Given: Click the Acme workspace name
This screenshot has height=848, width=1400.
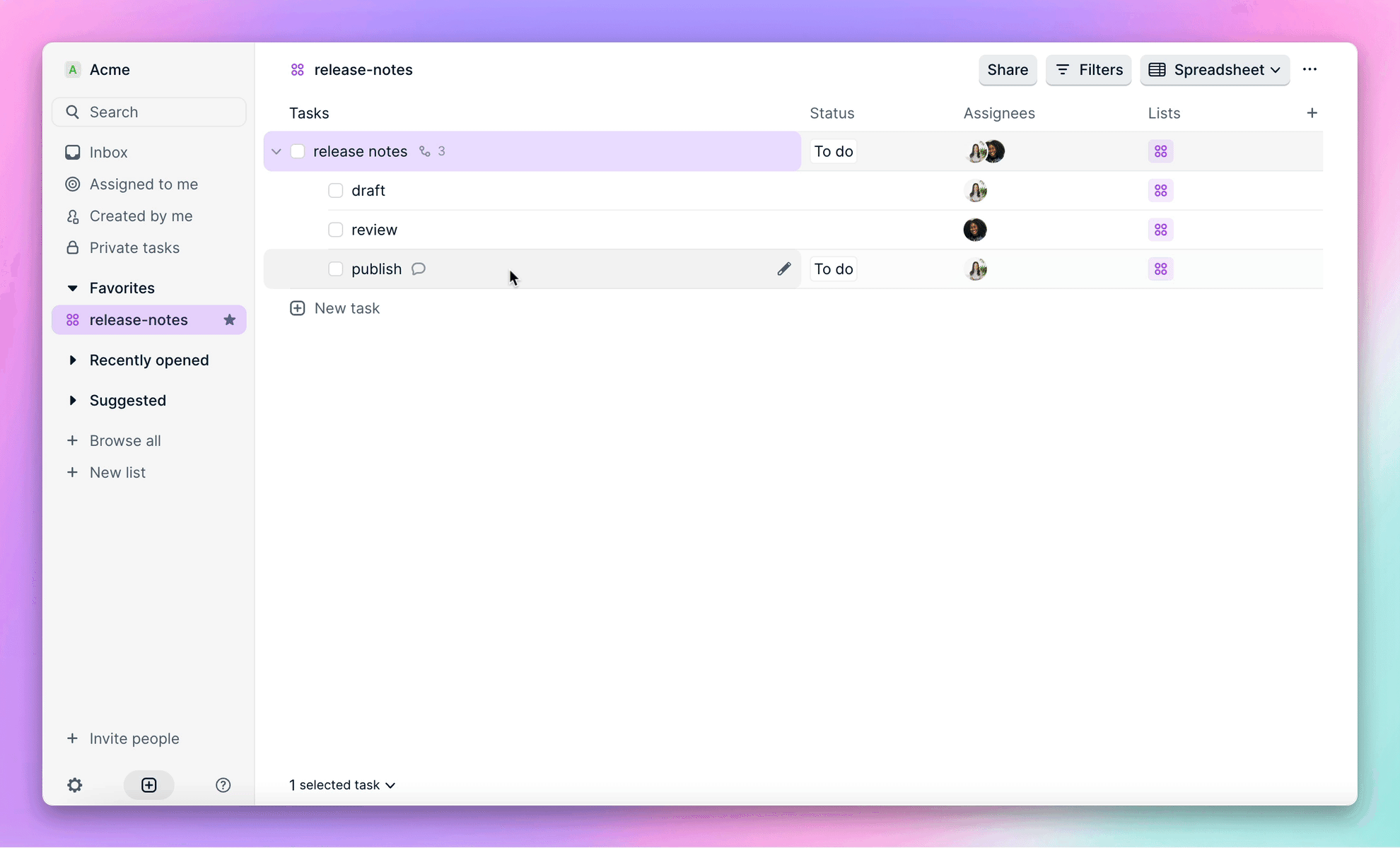Looking at the screenshot, I should click(x=110, y=69).
